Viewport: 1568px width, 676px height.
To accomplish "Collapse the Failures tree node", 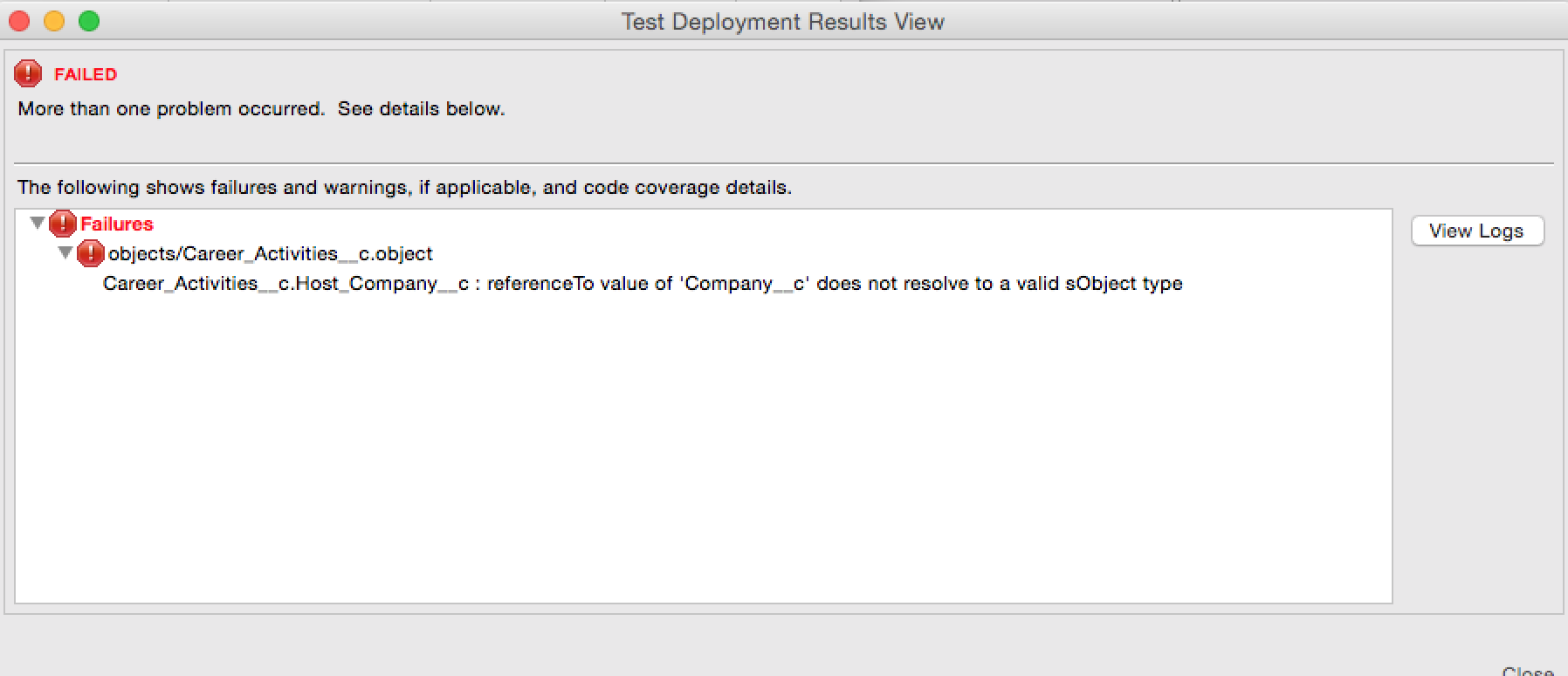I will pos(38,224).
